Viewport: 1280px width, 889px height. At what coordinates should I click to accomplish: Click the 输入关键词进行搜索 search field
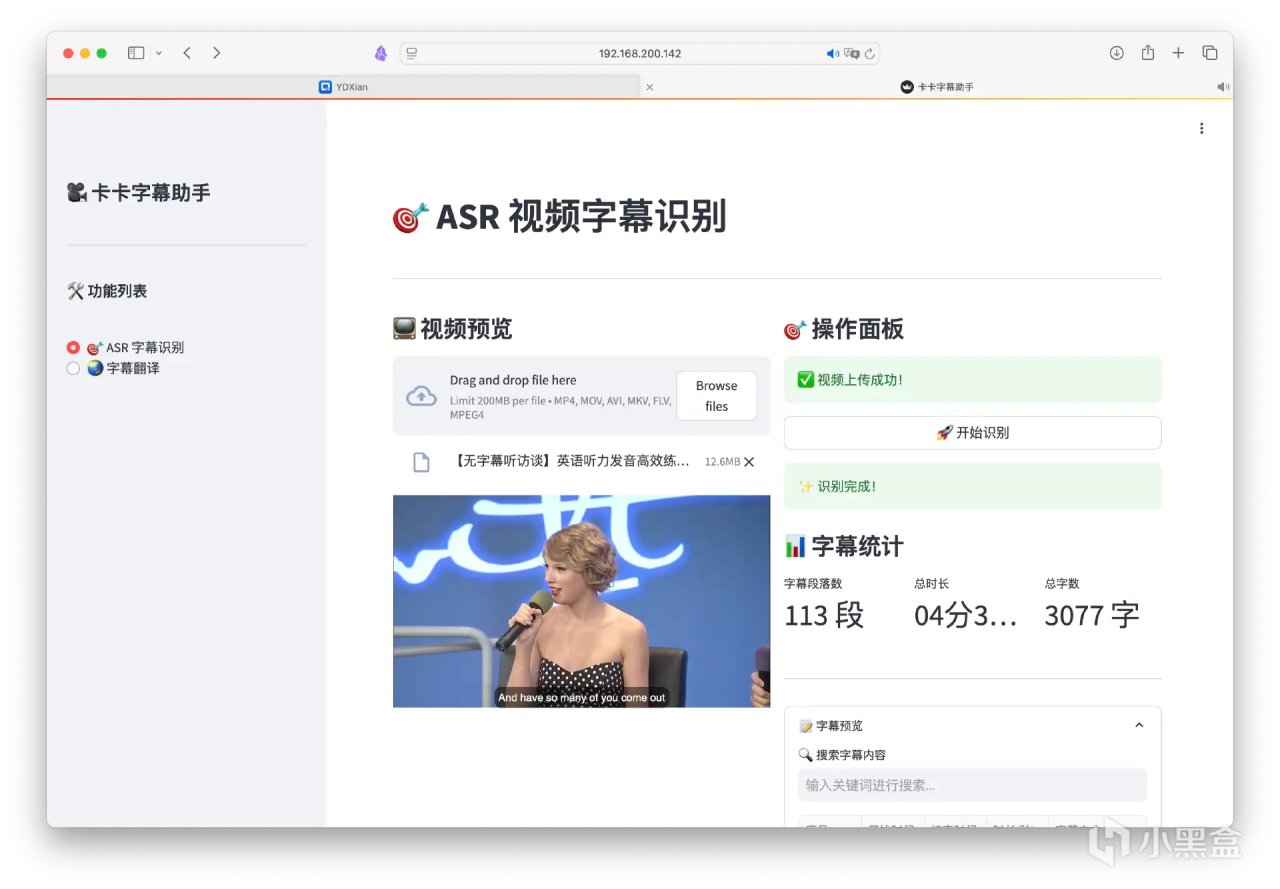972,785
